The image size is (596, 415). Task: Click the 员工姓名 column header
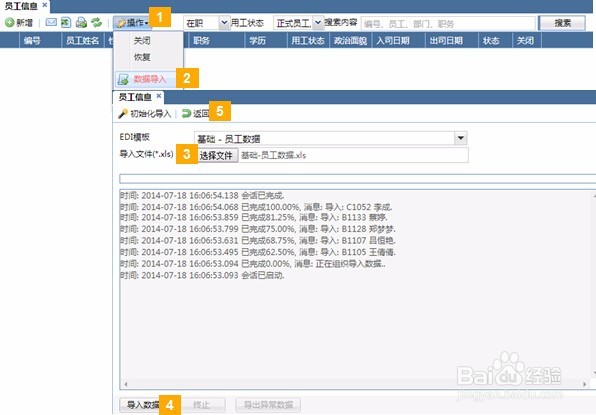point(82,40)
